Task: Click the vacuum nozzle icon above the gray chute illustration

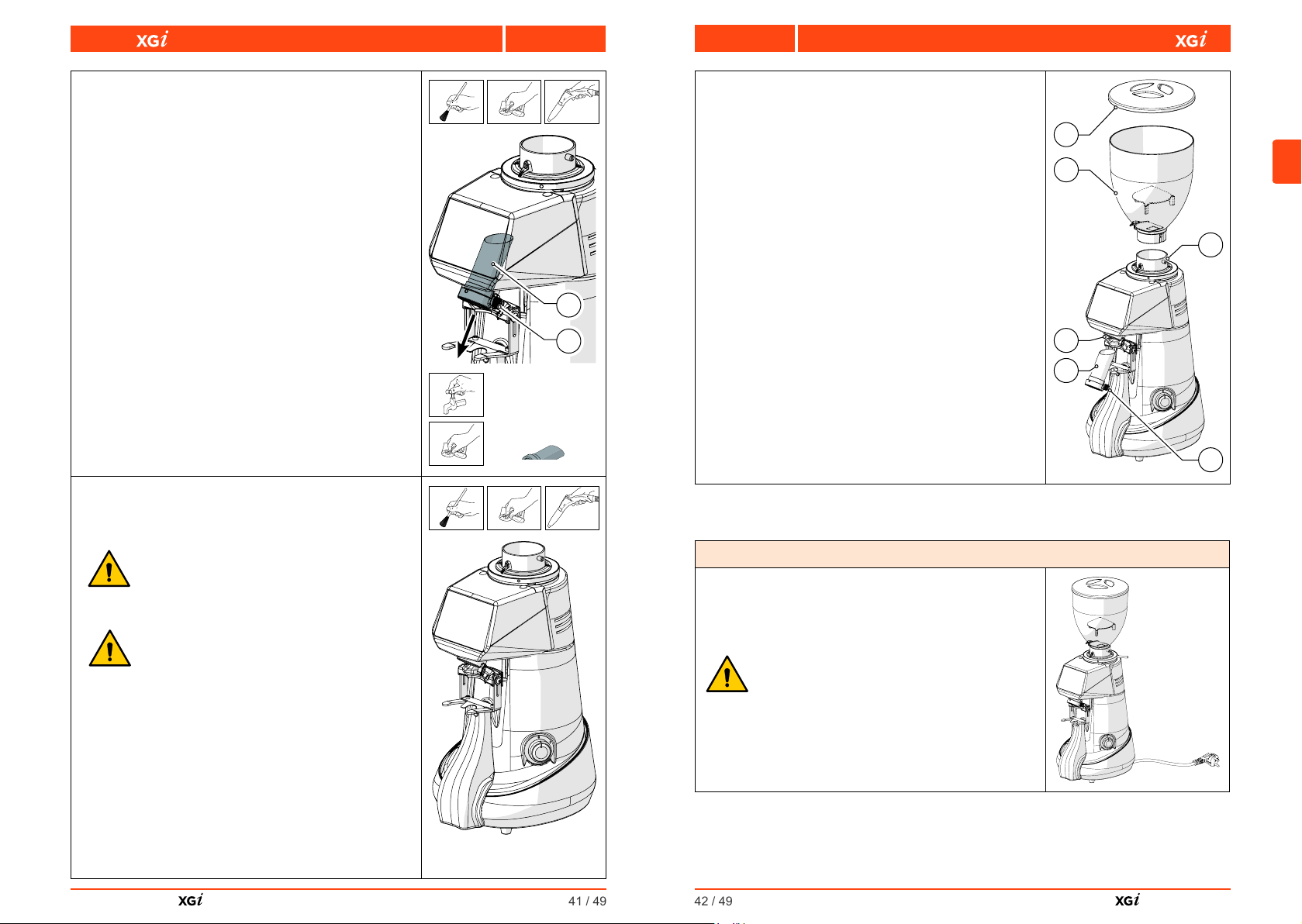Action: tap(572, 102)
